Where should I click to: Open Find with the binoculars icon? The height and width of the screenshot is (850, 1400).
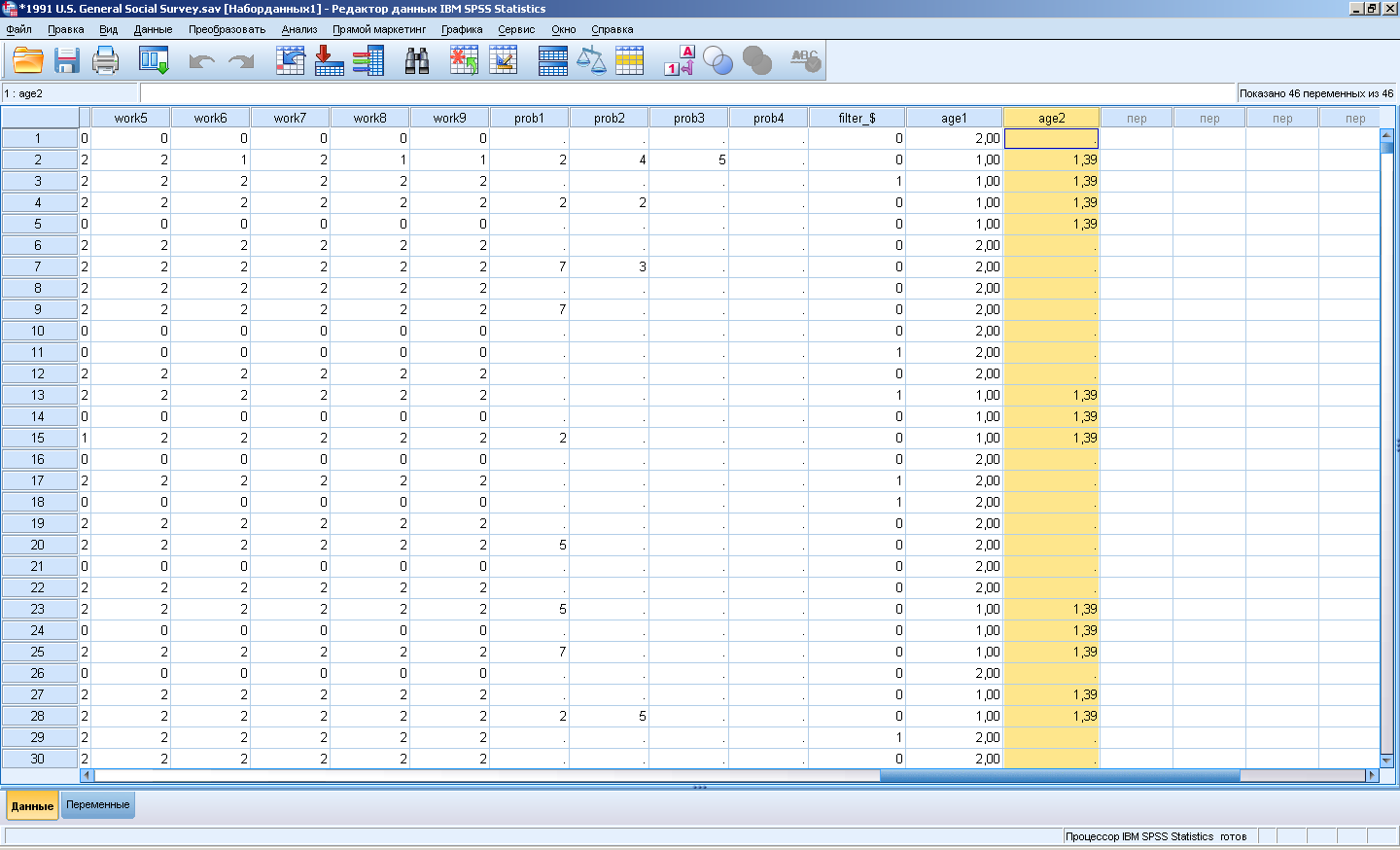(417, 61)
